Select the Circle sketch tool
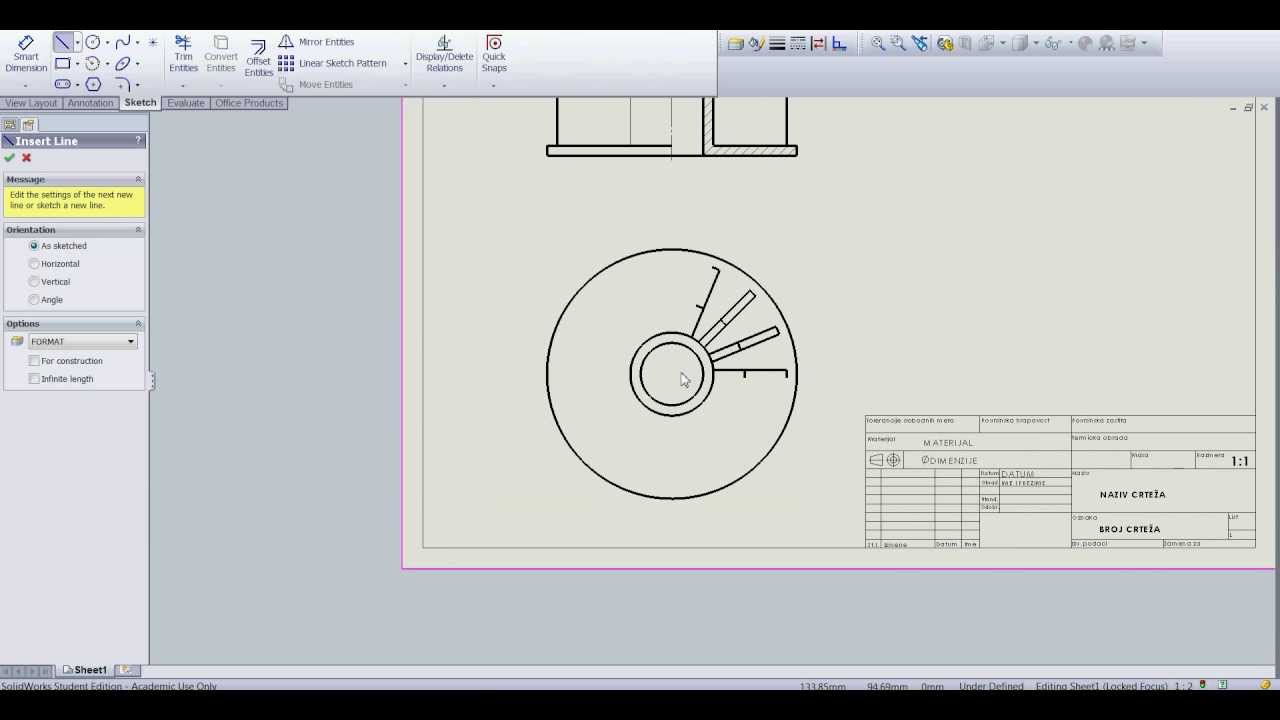Screen dimensions: 1280x720 point(92,42)
